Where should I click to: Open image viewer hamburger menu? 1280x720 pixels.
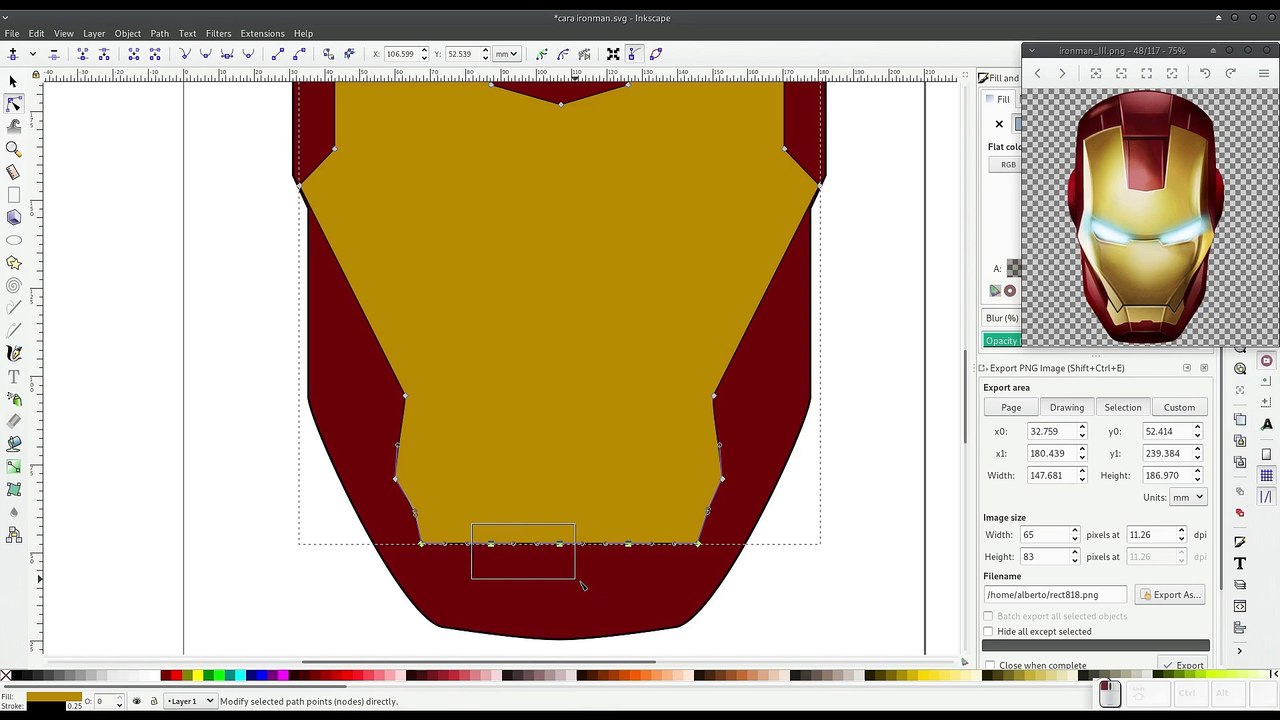coord(1264,73)
